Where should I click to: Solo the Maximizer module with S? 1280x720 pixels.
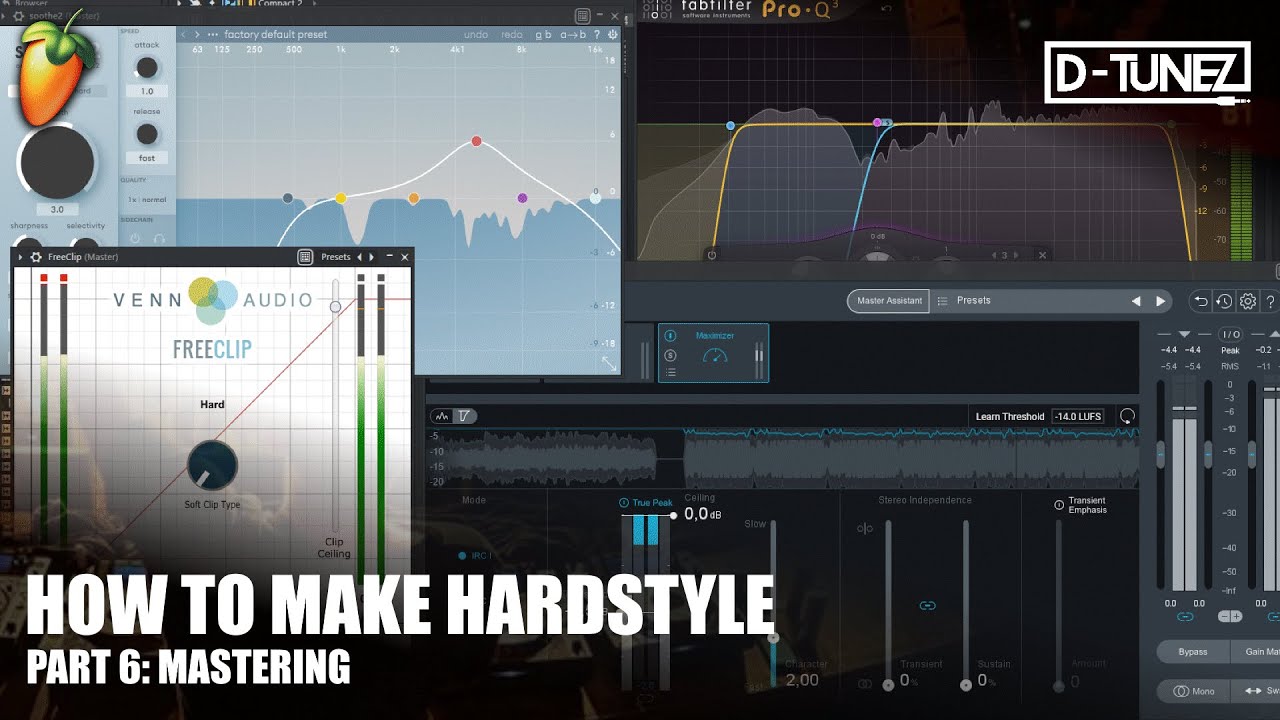tap(670, 354)
